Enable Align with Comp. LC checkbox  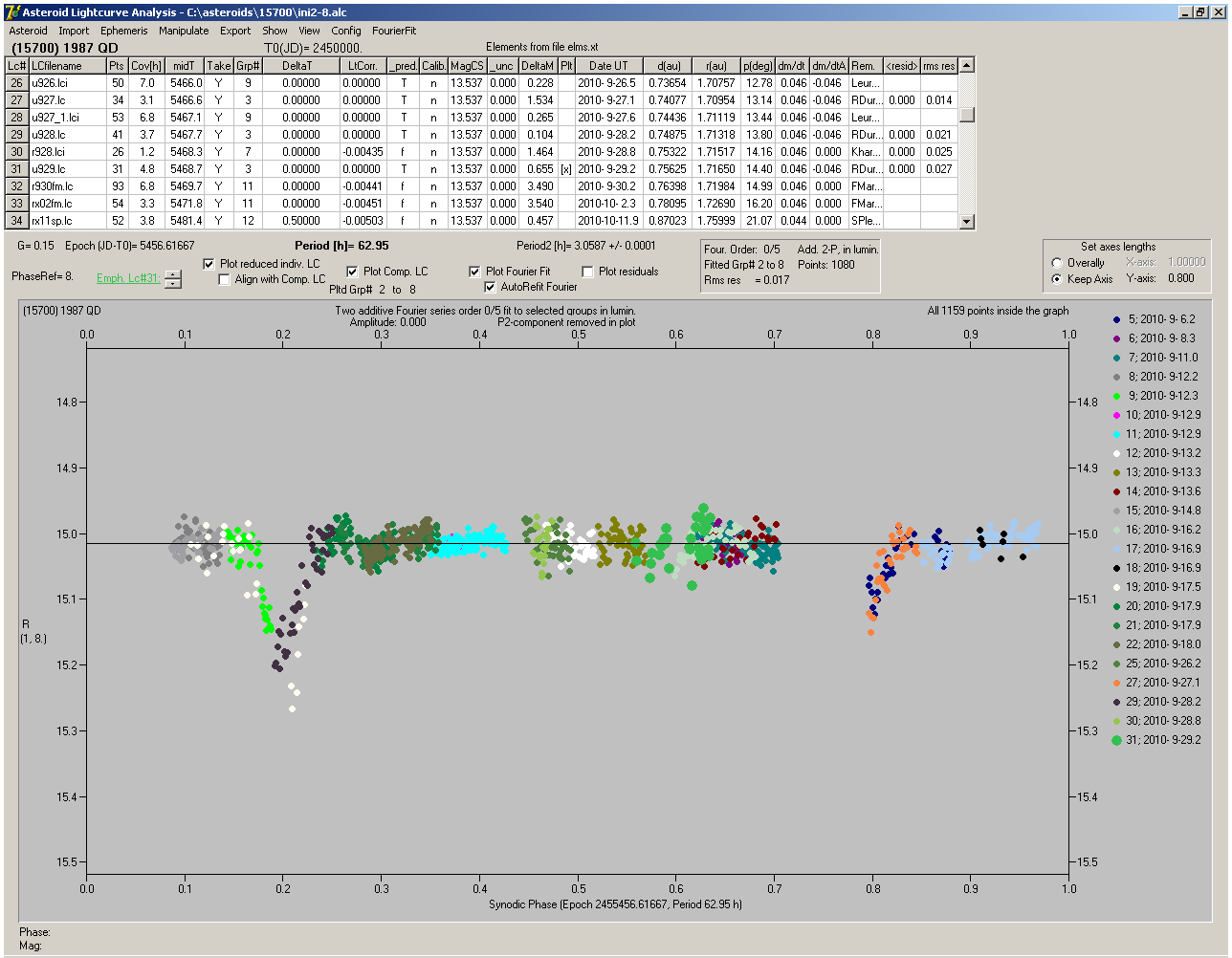[225, 279]
